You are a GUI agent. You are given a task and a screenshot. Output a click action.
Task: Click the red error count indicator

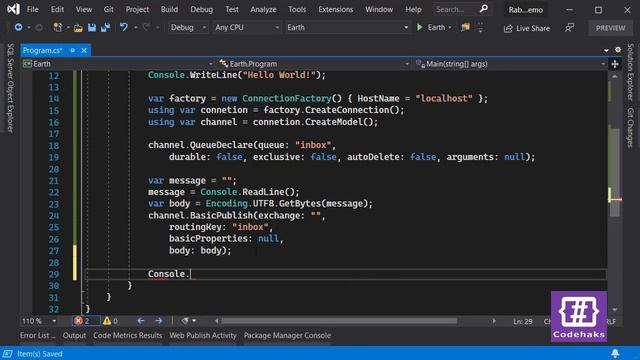(86, 321)
